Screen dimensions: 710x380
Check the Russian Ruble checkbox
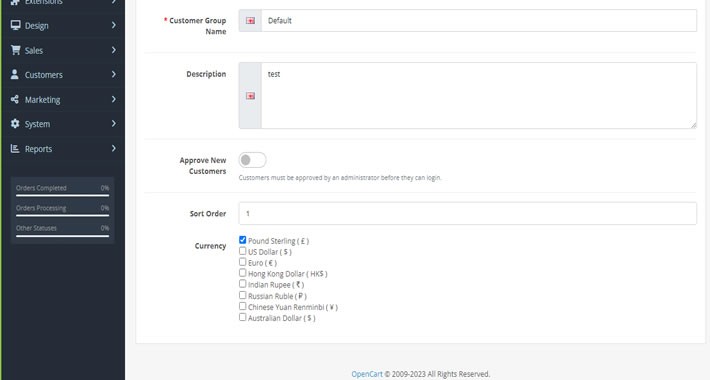point(243,295)
